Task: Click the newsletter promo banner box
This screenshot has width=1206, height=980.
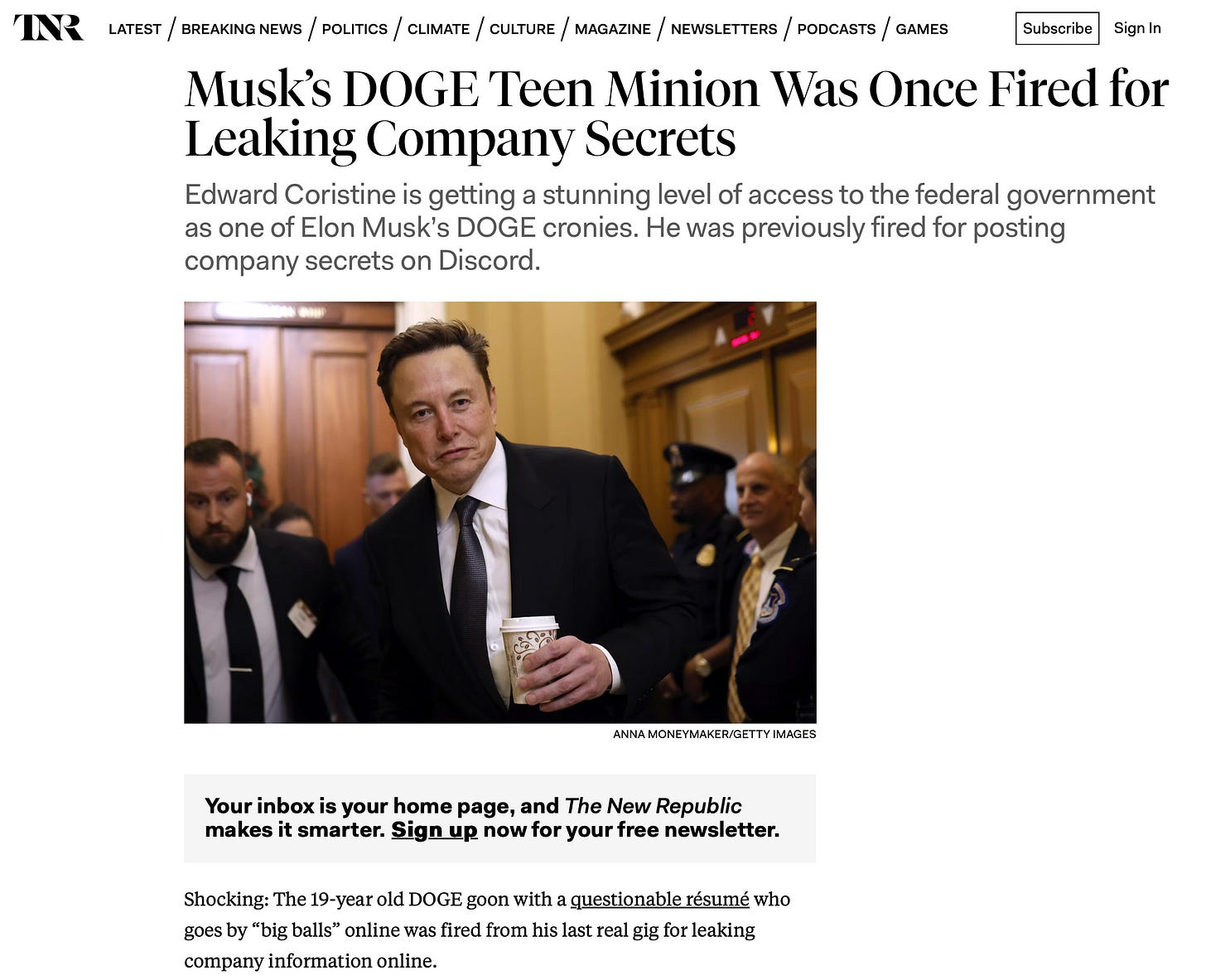Action: pos(500,818)
